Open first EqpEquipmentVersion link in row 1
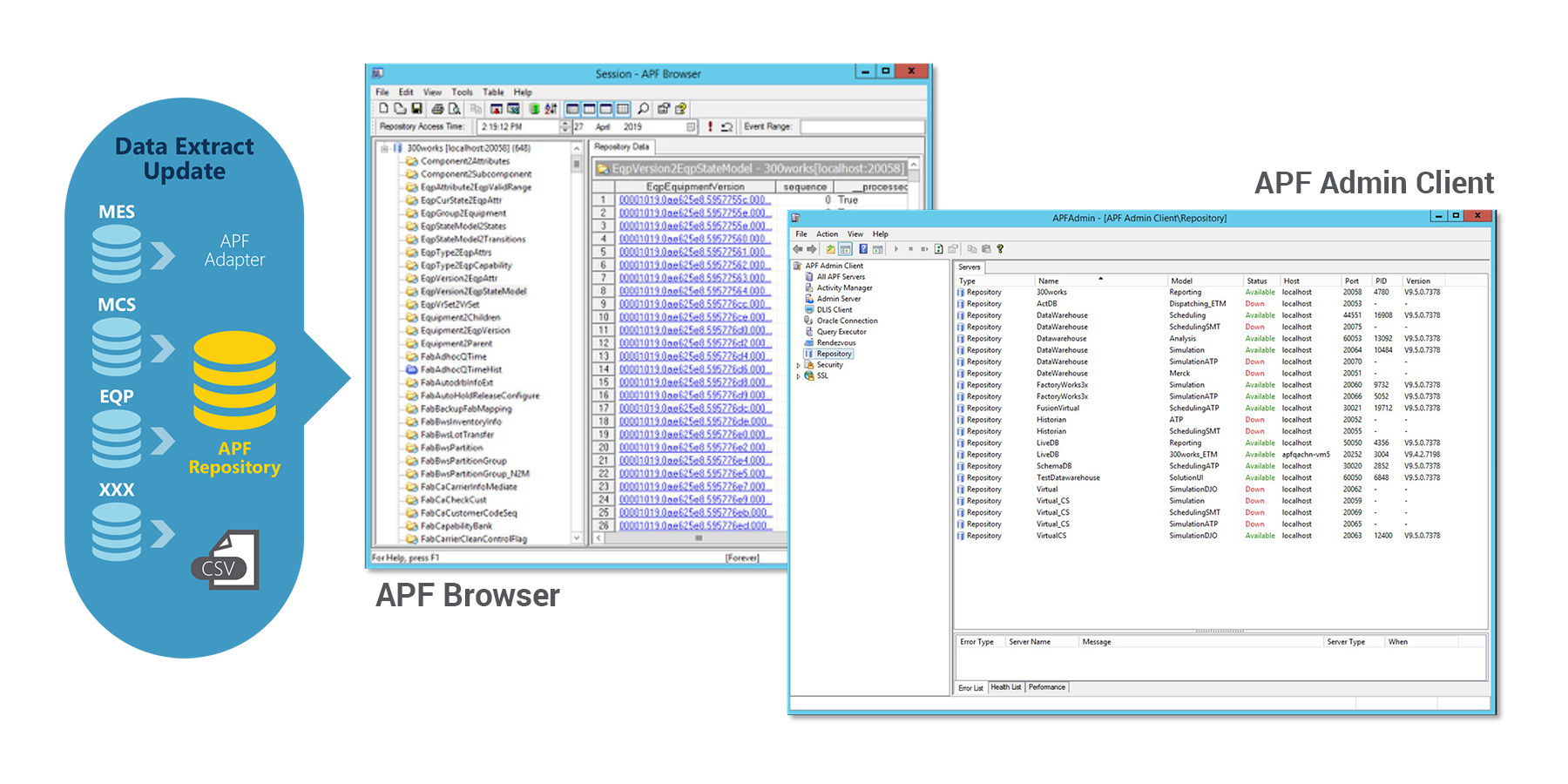 pyautogui.click(x=693, y=200)
